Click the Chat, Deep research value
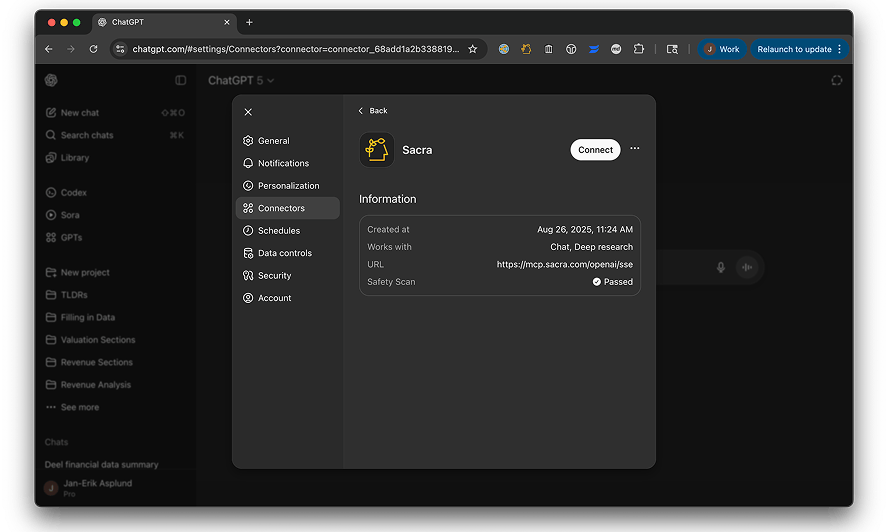The height and width of the screenshot is (532, 888). (591, 247)
